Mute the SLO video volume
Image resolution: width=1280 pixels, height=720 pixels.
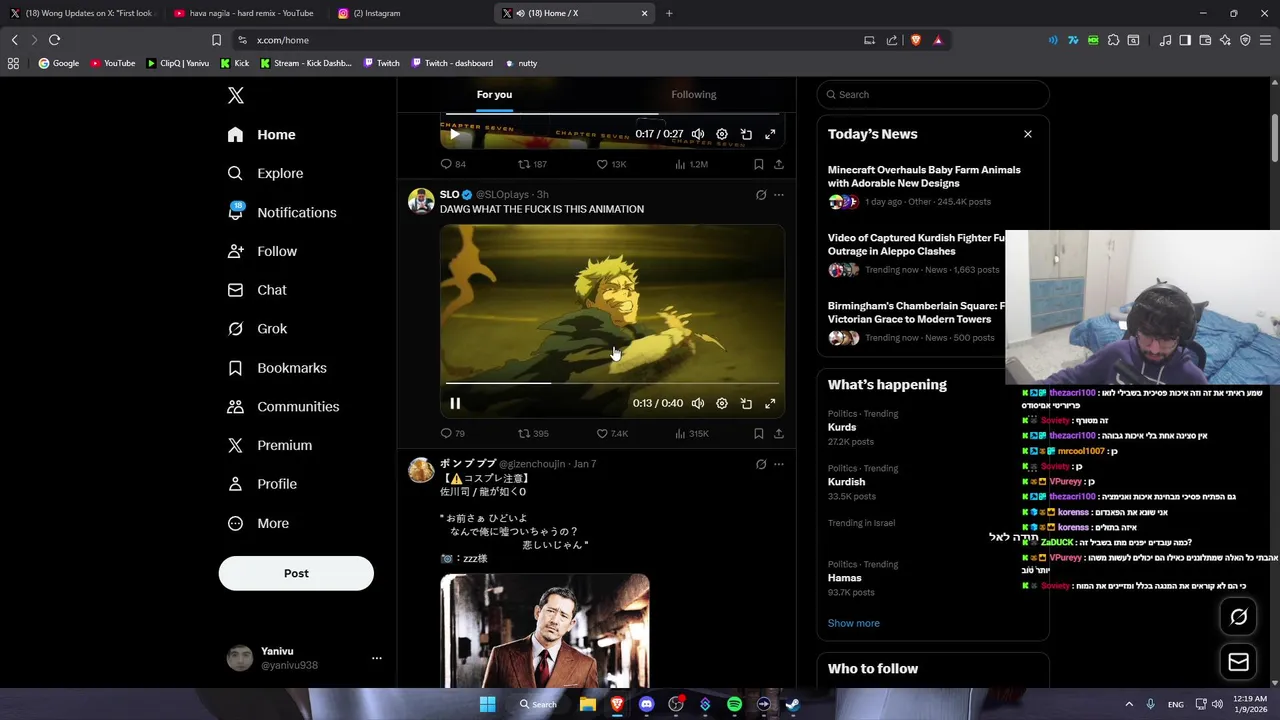coord(698,403)
